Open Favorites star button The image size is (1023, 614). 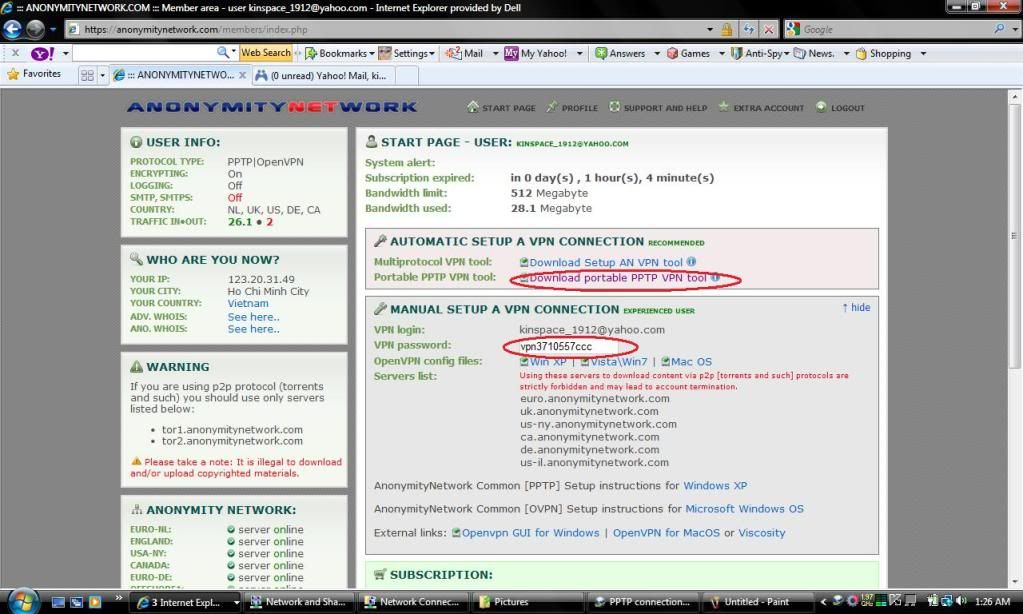coord(34,74)
